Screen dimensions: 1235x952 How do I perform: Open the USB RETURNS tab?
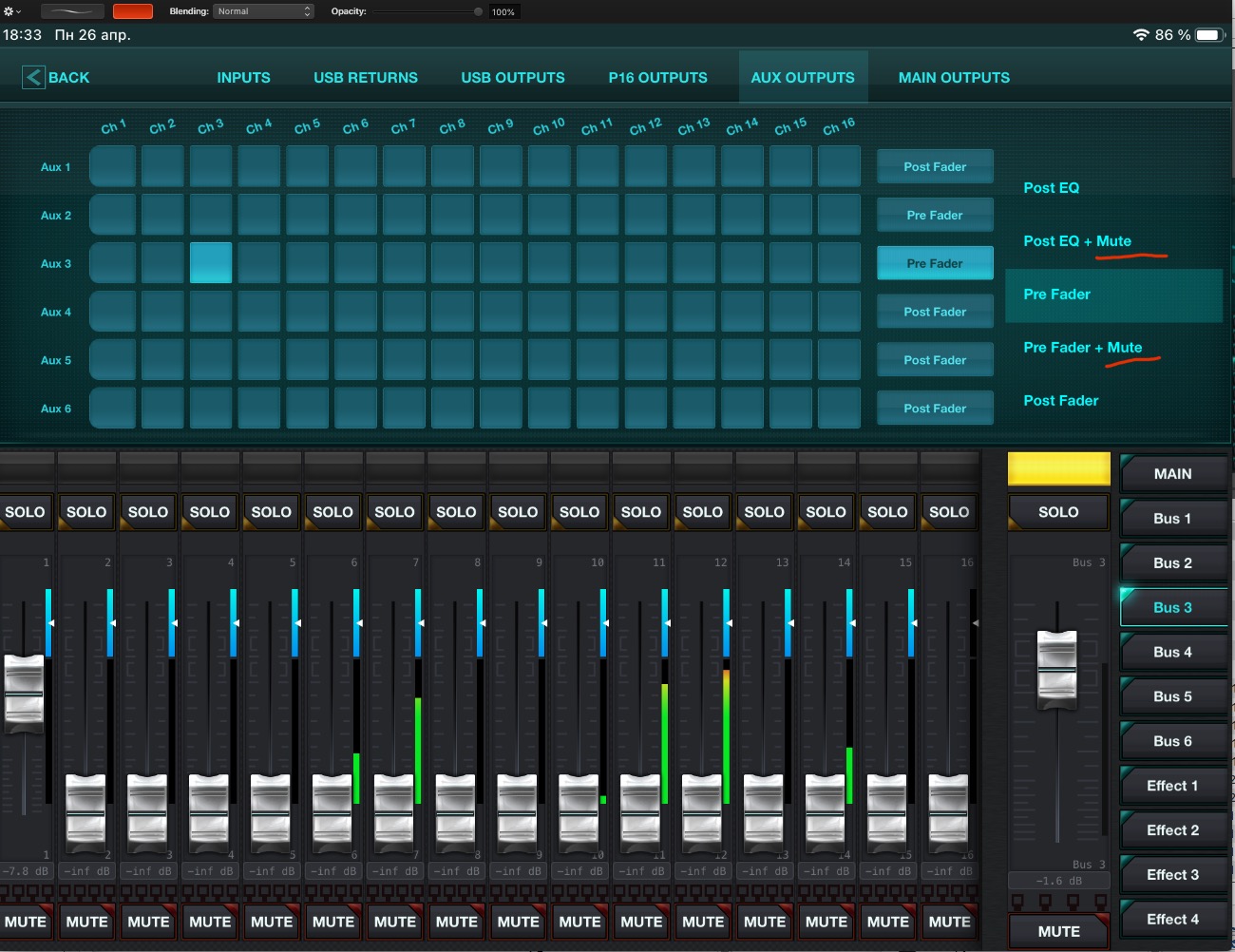(366, 78)
